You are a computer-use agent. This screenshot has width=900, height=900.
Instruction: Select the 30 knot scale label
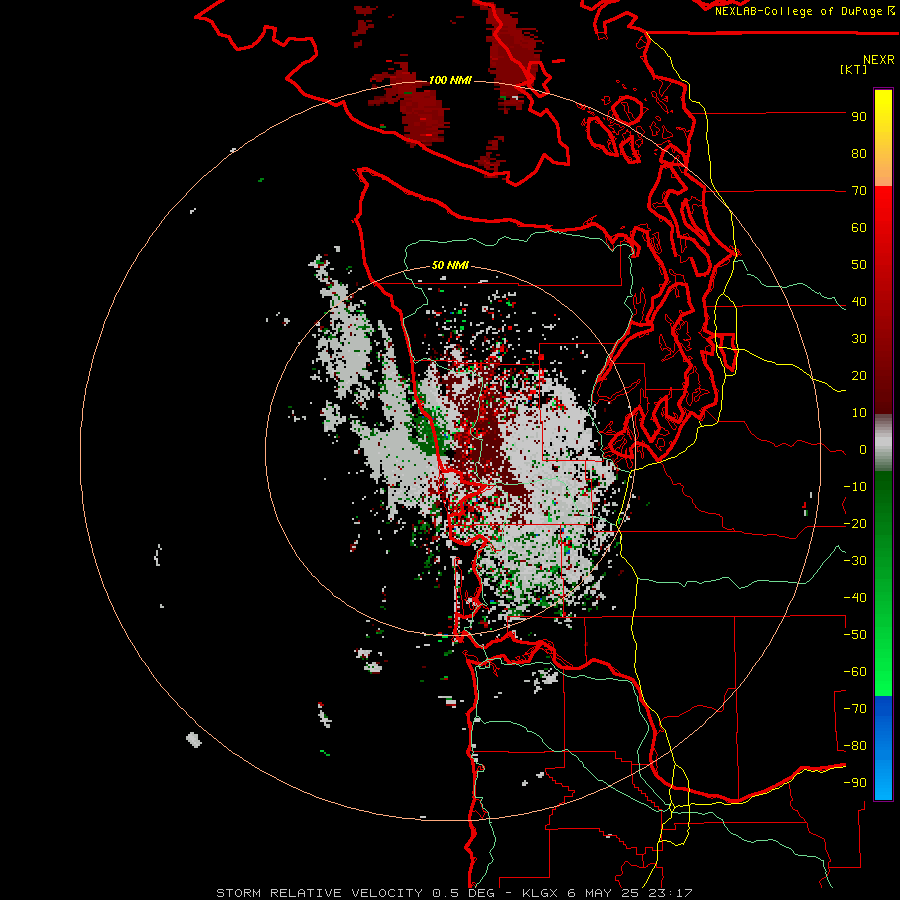point(859,339)
